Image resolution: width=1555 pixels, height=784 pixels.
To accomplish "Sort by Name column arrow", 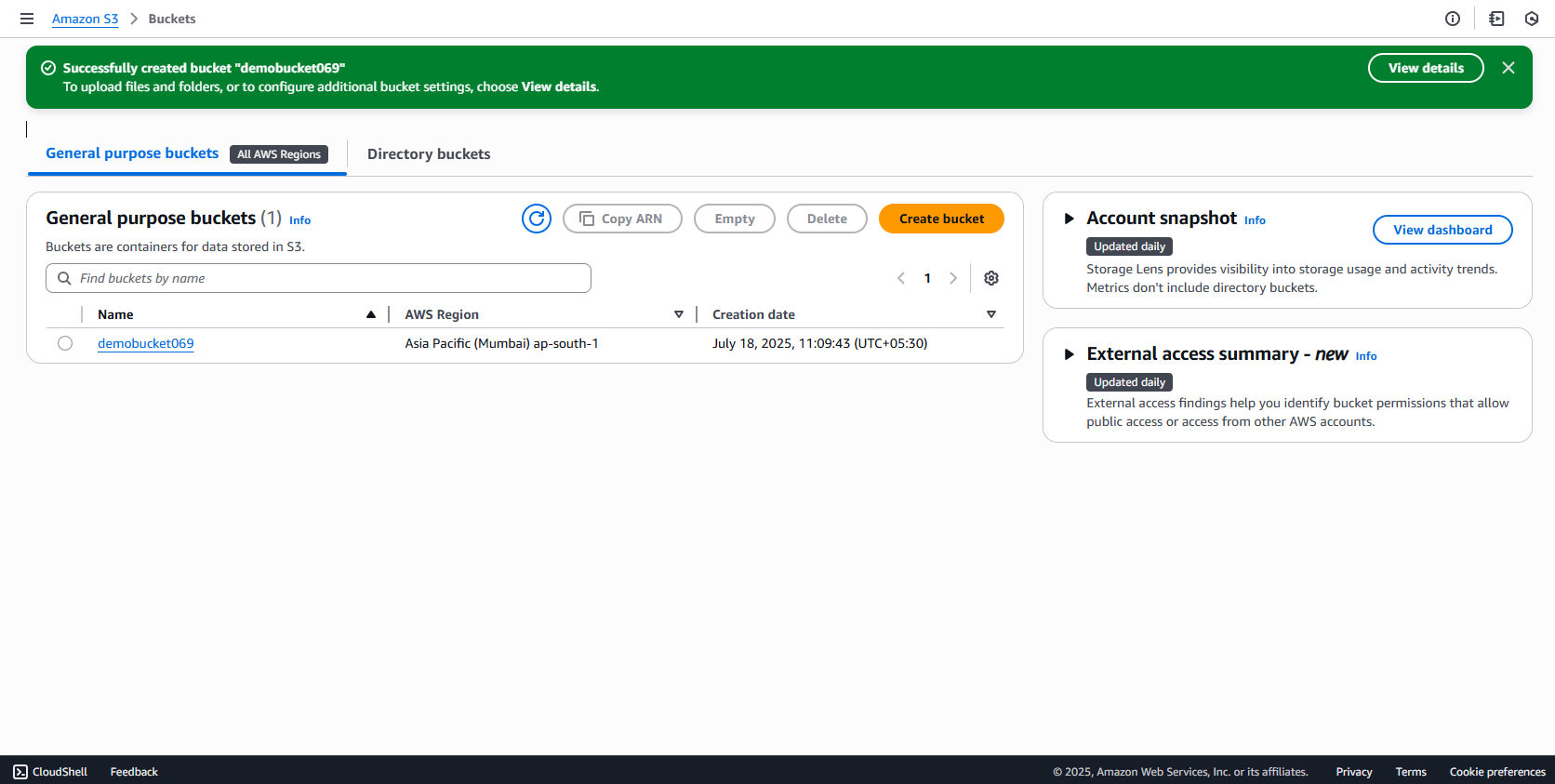I will (x=371, y=314).
